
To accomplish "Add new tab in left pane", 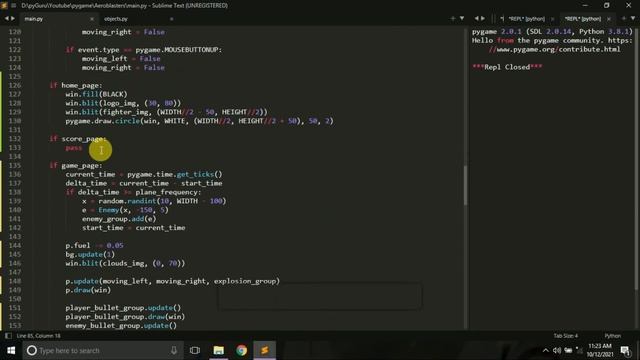I will coord(453,18).
